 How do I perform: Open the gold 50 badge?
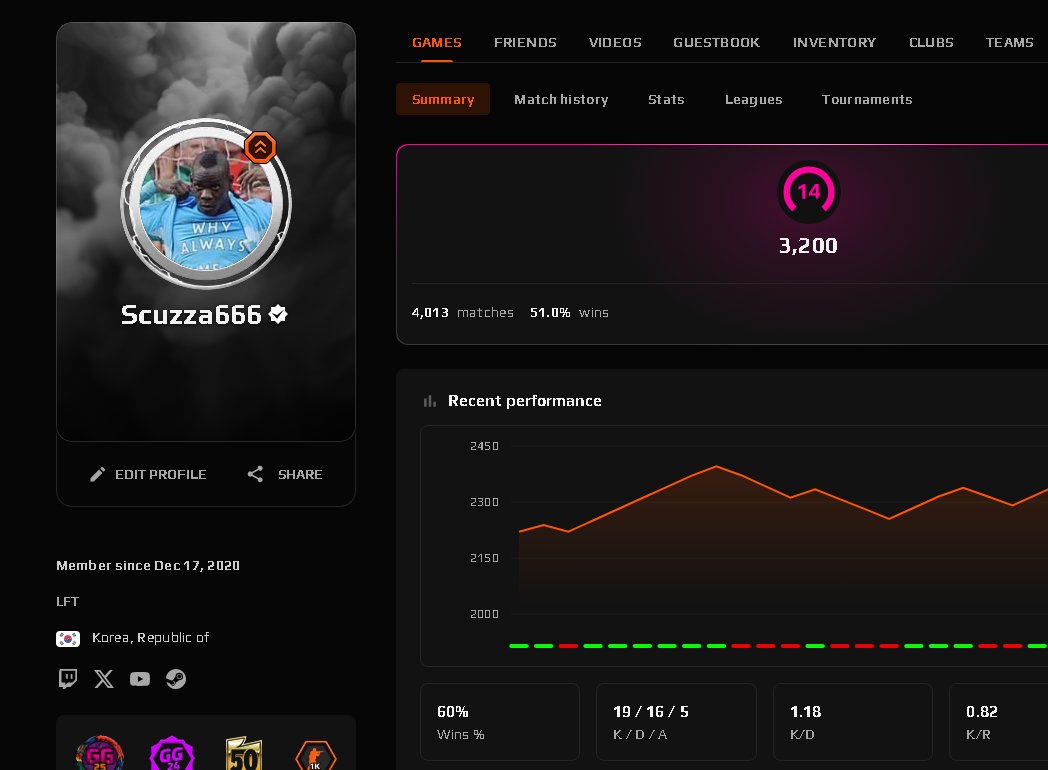(244, 754)
